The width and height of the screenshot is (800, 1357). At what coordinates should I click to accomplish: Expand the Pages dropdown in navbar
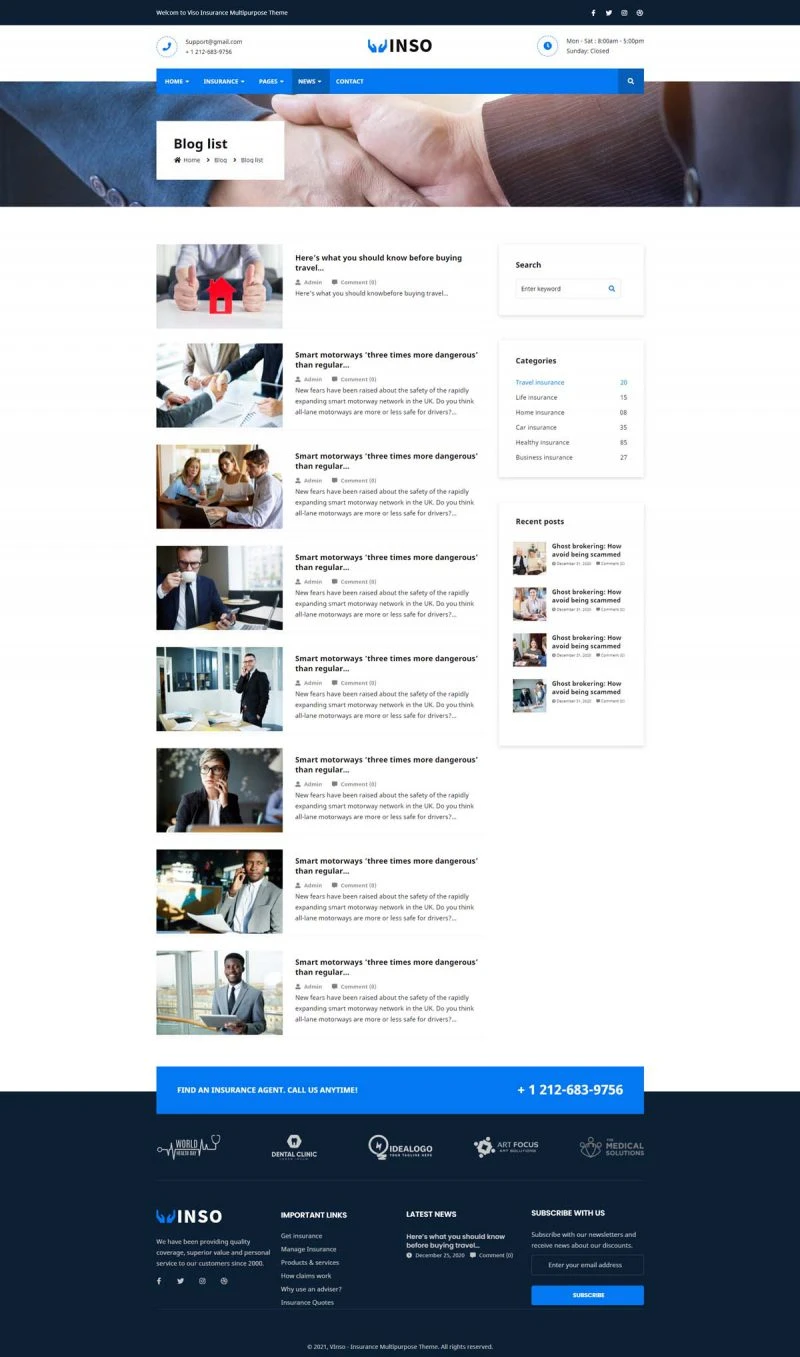pos(271,81)
